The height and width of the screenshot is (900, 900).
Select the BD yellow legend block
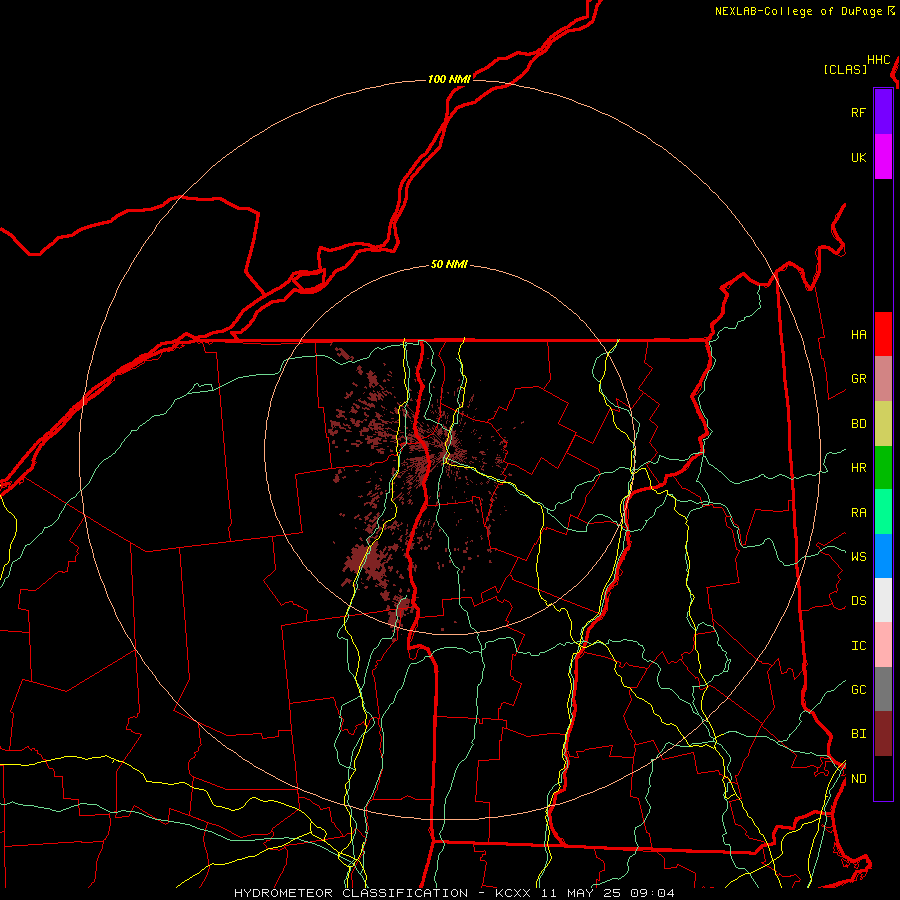pos(883,423)
